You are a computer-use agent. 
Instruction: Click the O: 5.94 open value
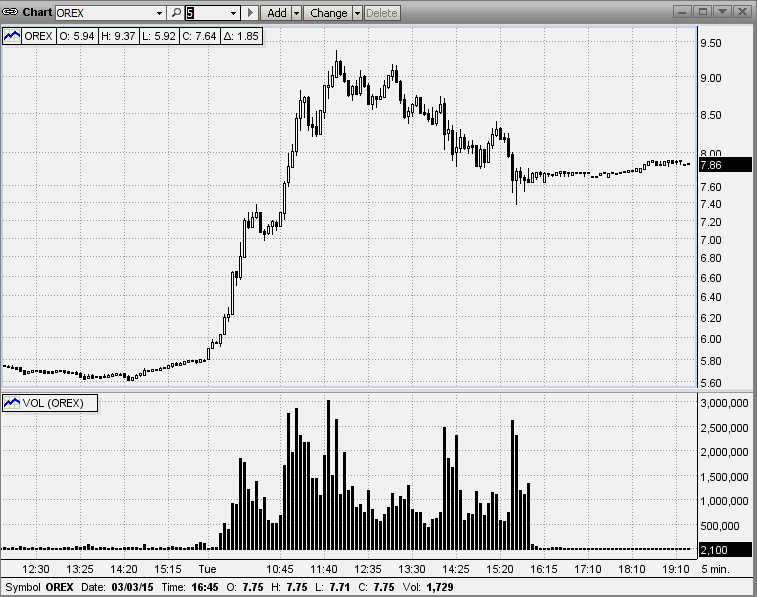point(77,36)
